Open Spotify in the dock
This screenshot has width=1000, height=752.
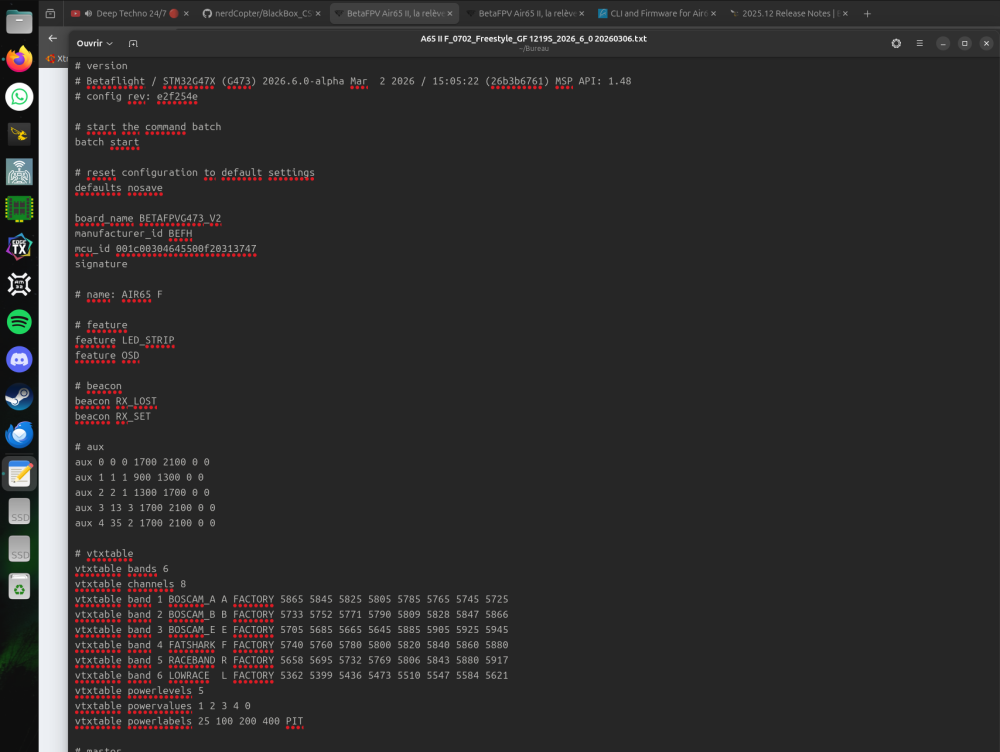(19, 322)
